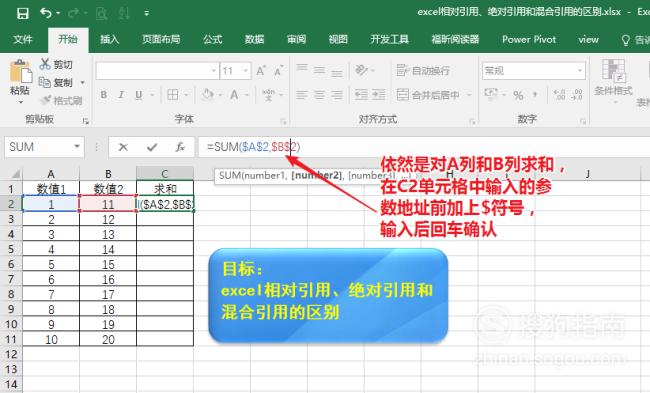
Task: Open the Name Box dropdown showing SUM
Action: point(77,146)
